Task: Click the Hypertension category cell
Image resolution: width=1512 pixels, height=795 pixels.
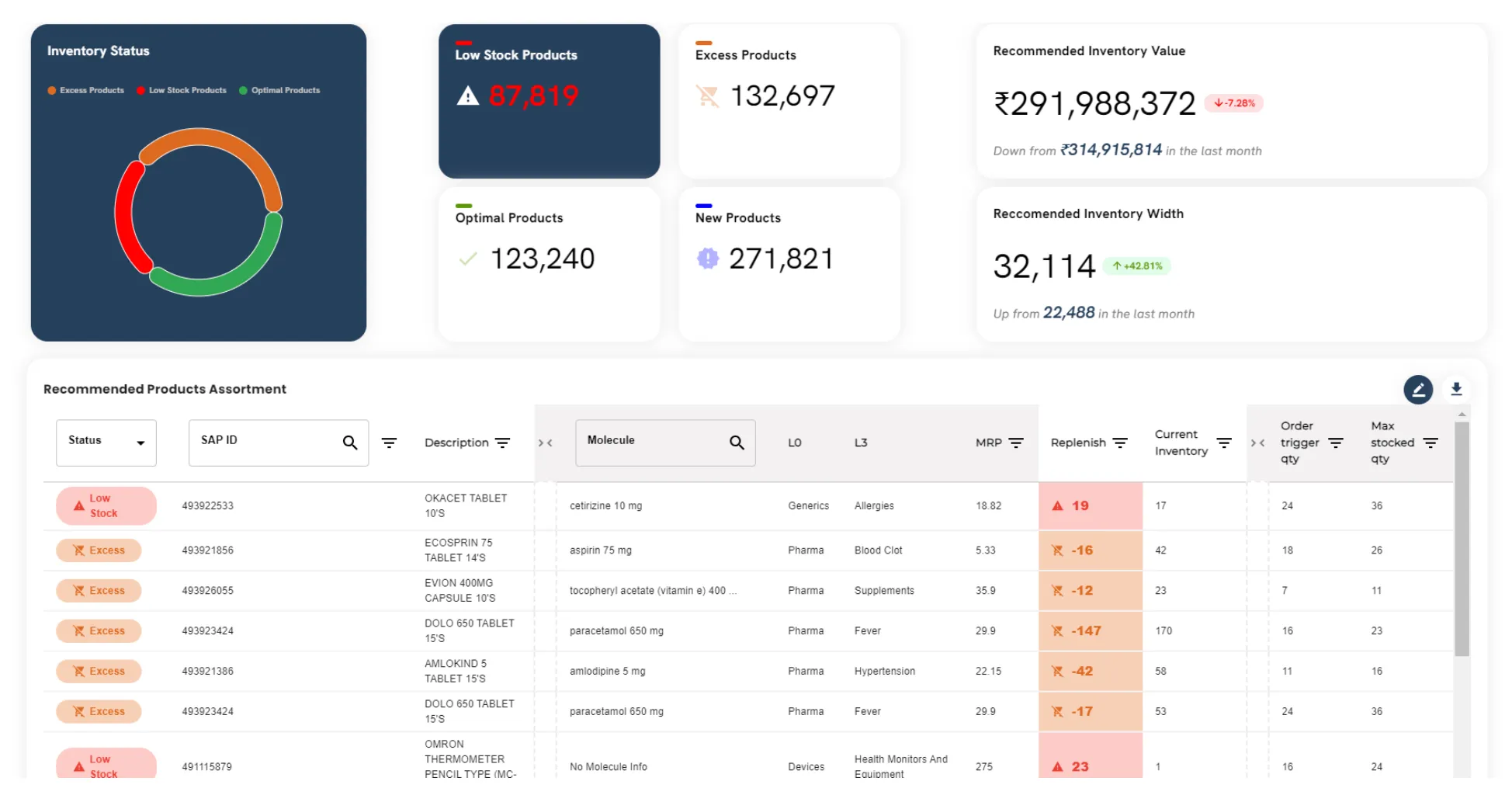Action: tap(885, 672)
